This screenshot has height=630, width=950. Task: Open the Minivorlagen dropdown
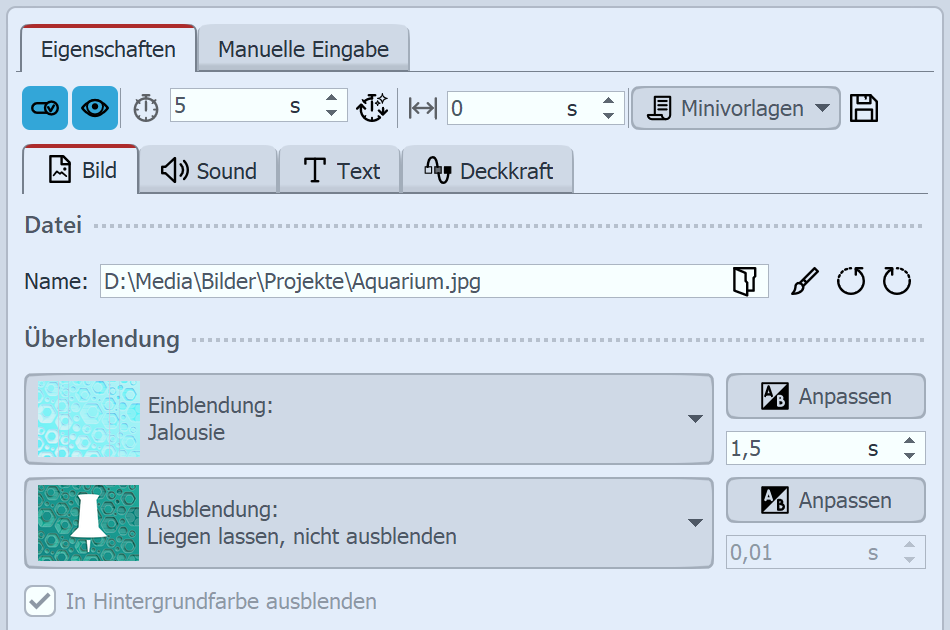tap(735, 108)
